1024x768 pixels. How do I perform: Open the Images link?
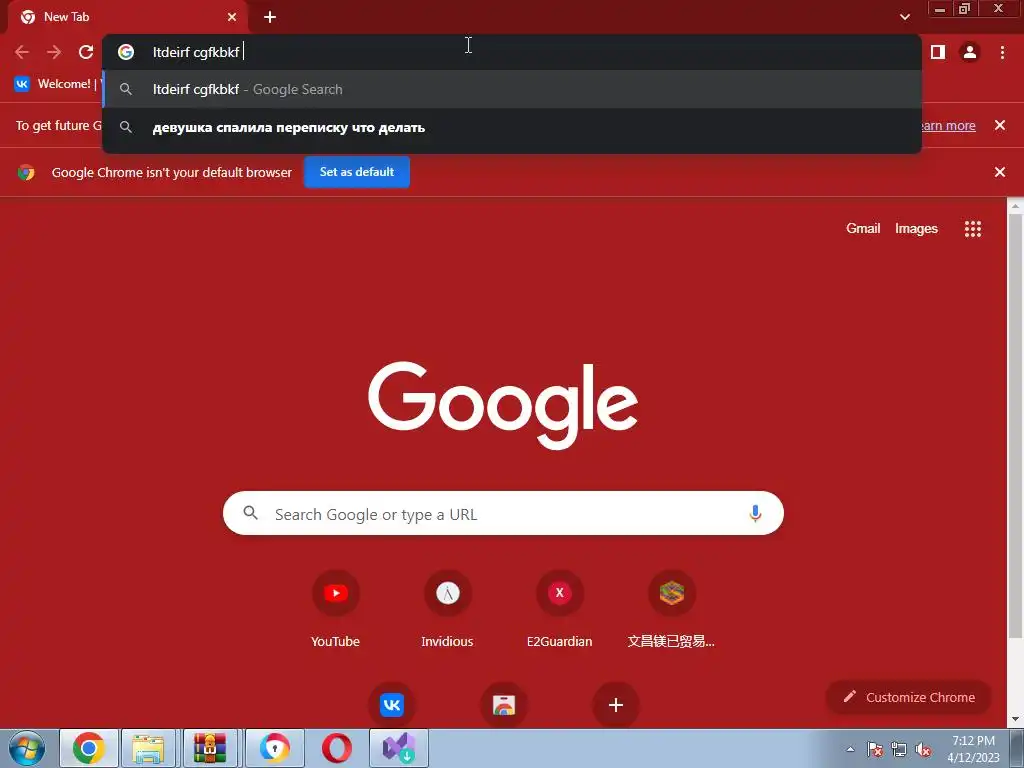(916, 229)
